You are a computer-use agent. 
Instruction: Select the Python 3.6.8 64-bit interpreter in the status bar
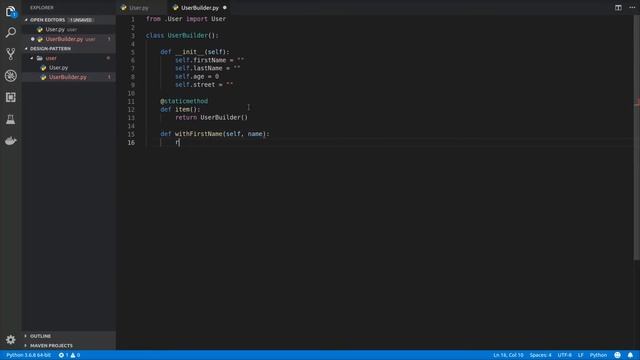[29, 355]
